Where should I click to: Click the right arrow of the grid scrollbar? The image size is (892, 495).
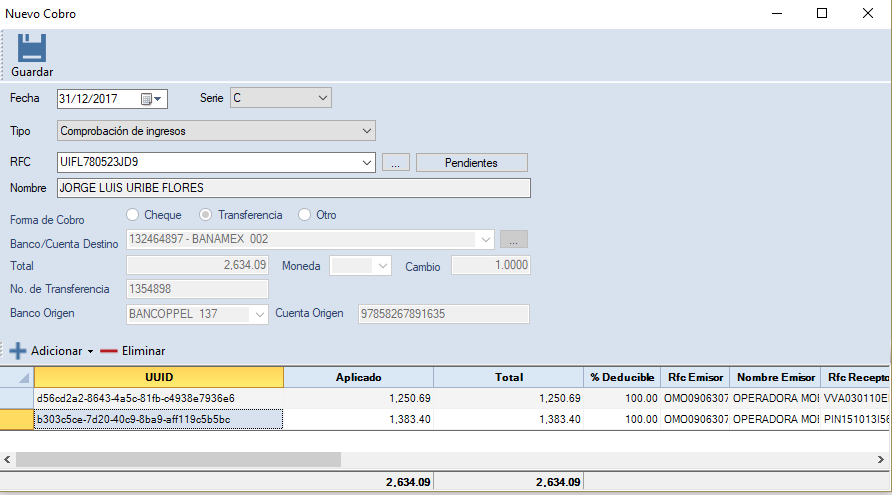click(x=883, y=459)
